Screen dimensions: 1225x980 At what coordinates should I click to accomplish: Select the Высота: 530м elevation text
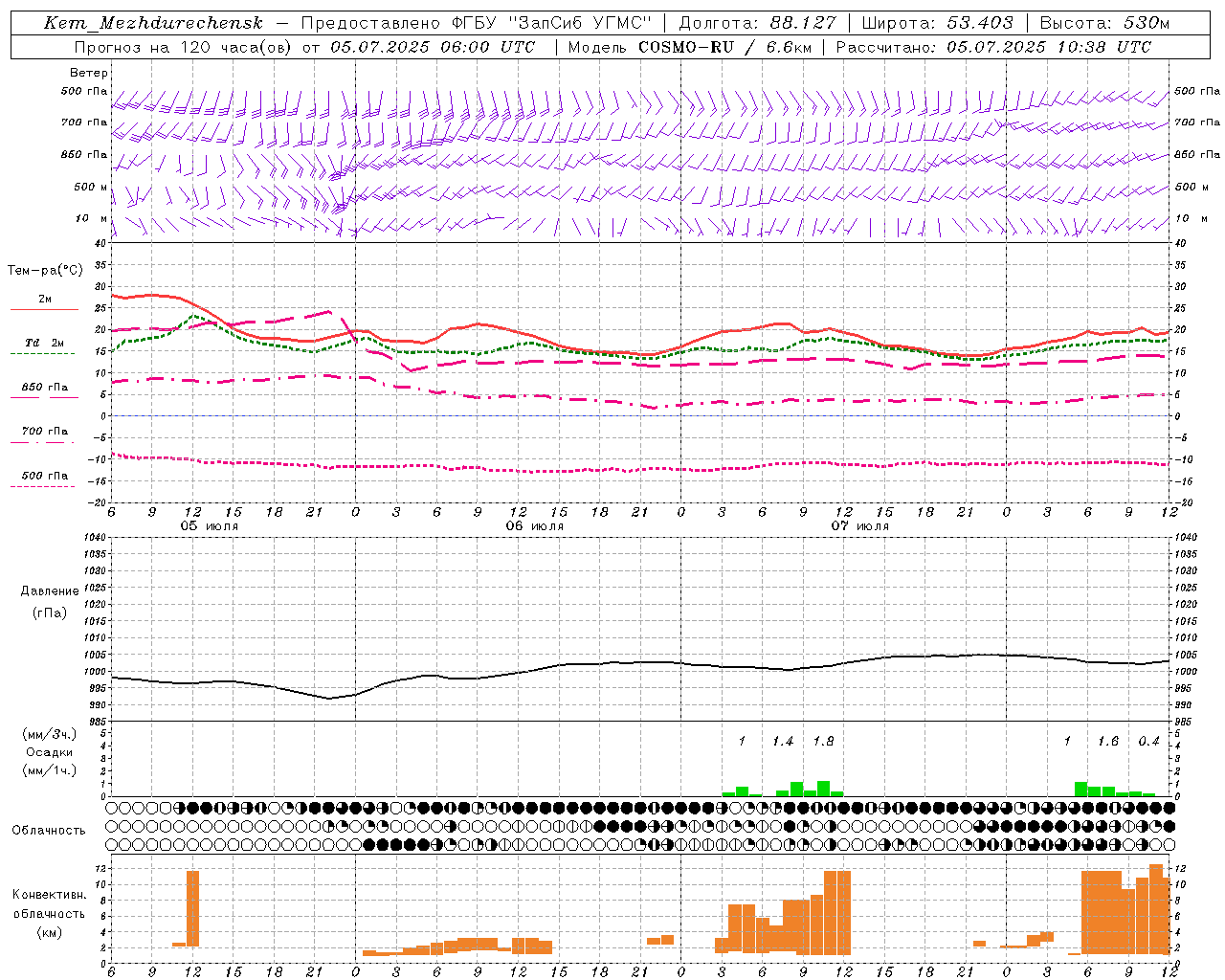pyautogui.click(x=1103, y=23)
